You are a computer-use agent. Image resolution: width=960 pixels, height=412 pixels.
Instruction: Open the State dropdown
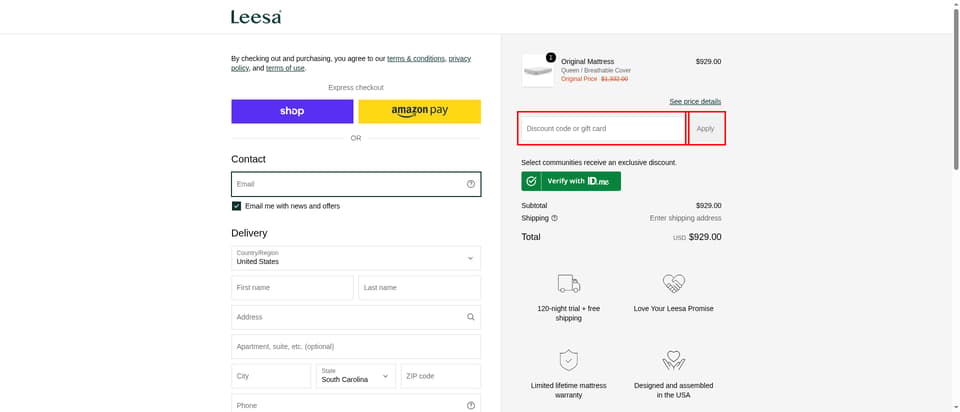pos(356,376)
